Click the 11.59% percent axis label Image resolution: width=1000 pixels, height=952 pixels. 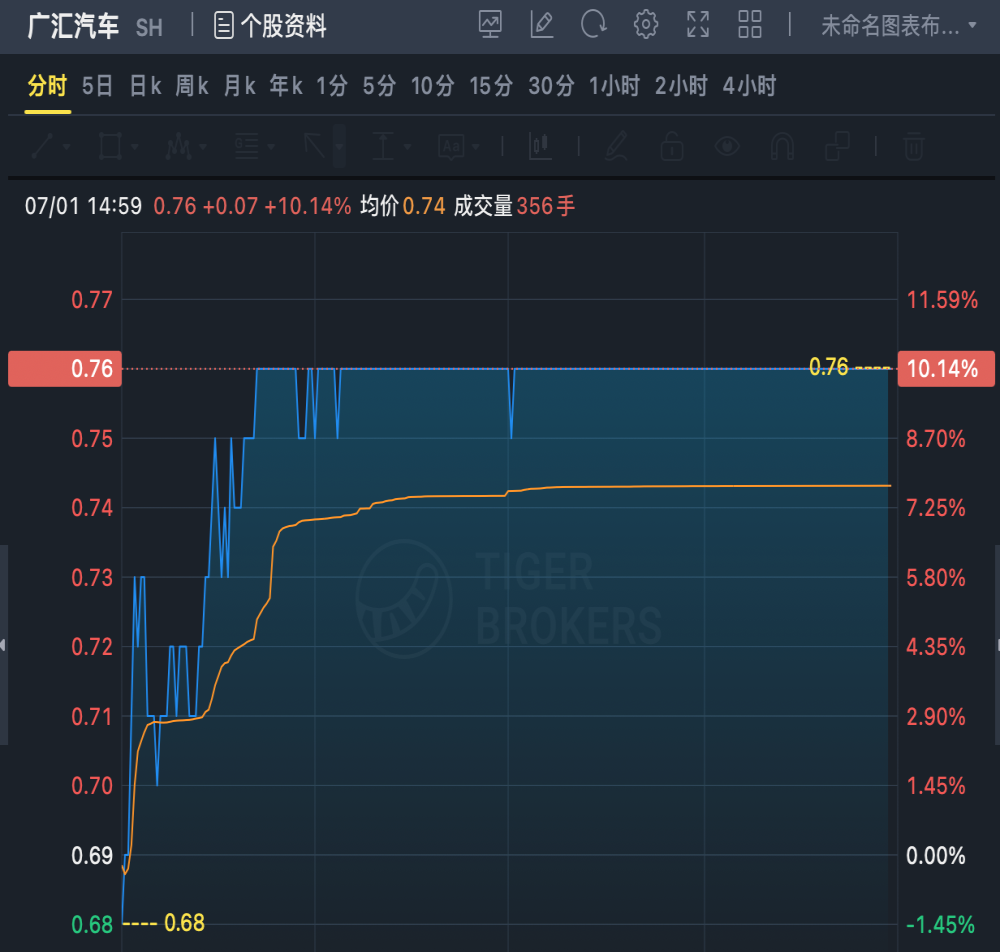(x=942, y=300)
